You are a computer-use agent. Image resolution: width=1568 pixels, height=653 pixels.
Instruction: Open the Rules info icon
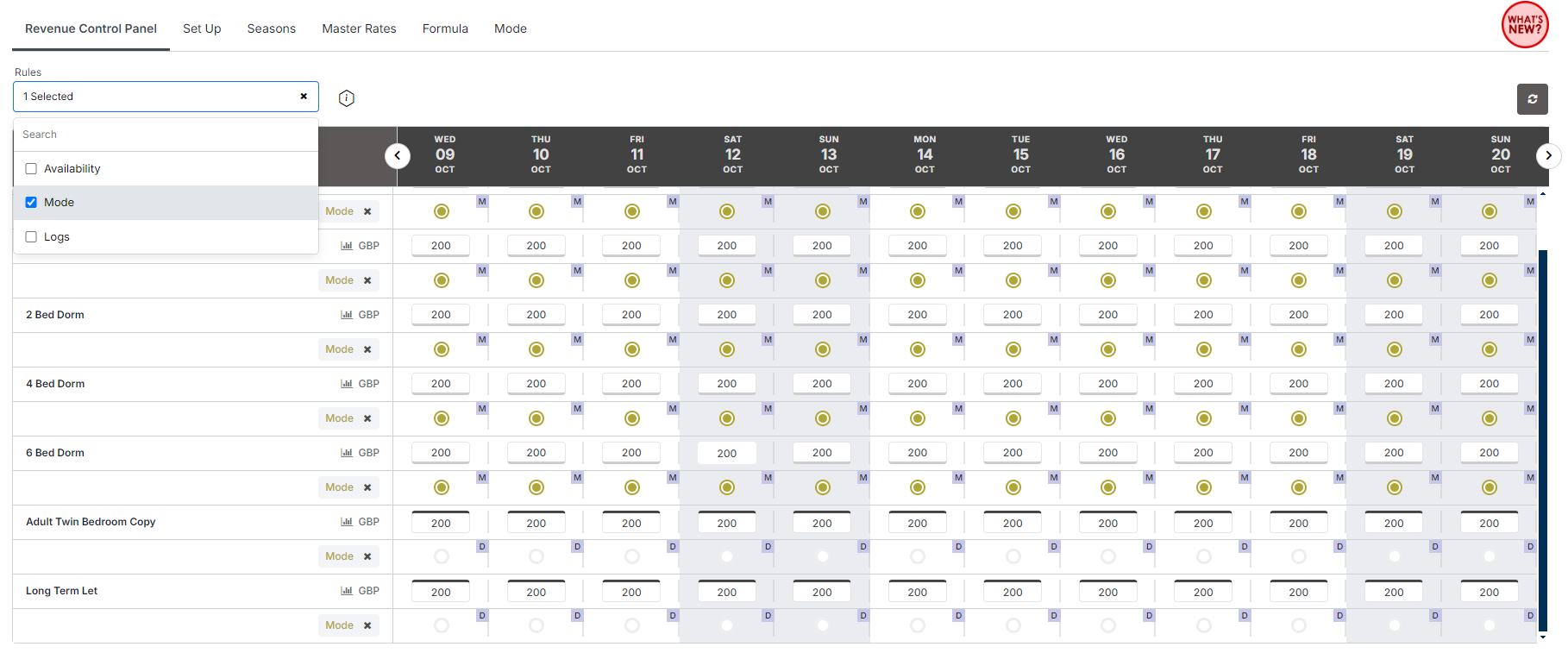pos(347,98)
